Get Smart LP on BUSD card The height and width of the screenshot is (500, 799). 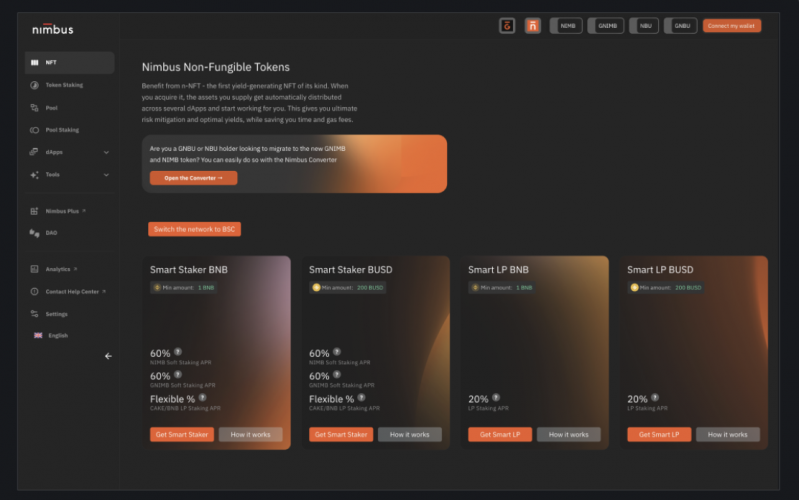click(659, 434)
